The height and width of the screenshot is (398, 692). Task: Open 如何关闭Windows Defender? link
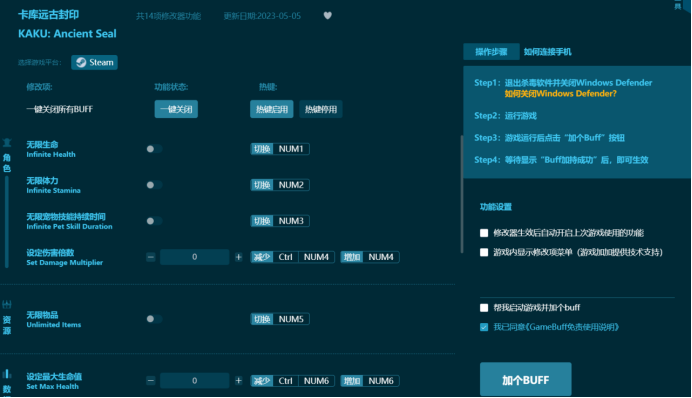coord(560,94)
